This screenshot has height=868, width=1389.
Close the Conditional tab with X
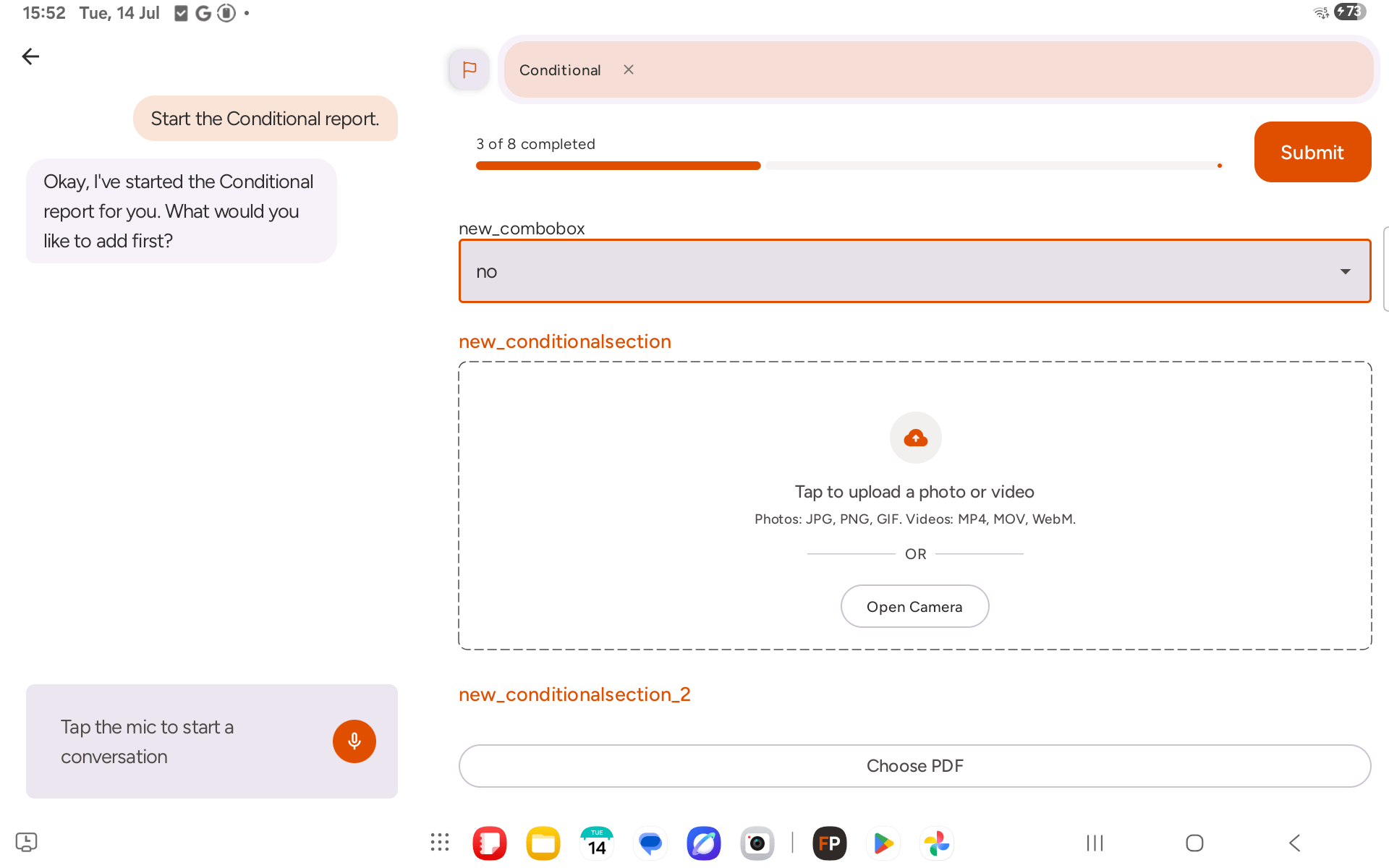coord(629,69)
